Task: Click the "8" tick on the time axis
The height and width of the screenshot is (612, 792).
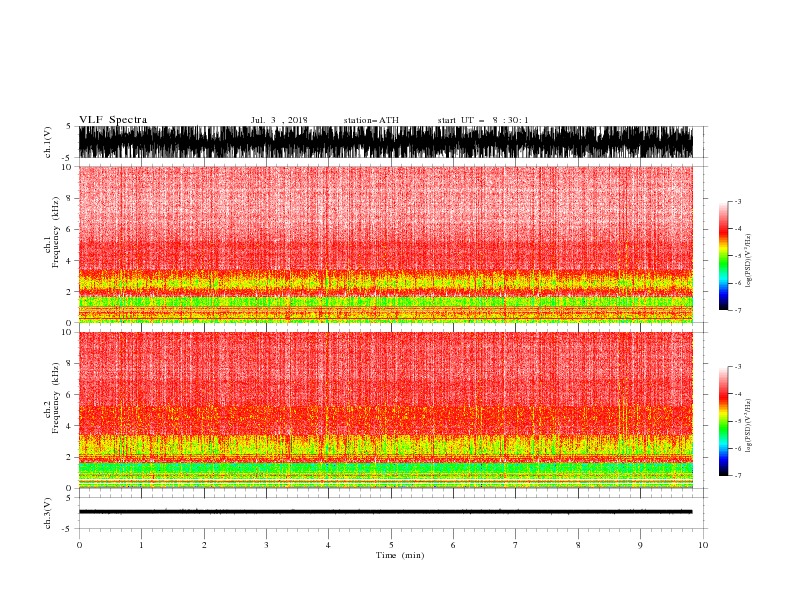Action: click(x=578, y=545)
